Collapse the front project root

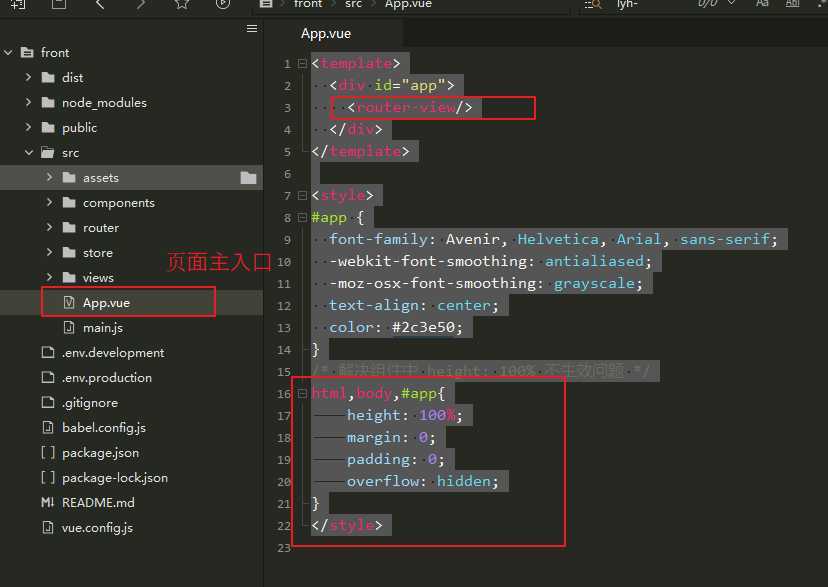pos(8,52)
